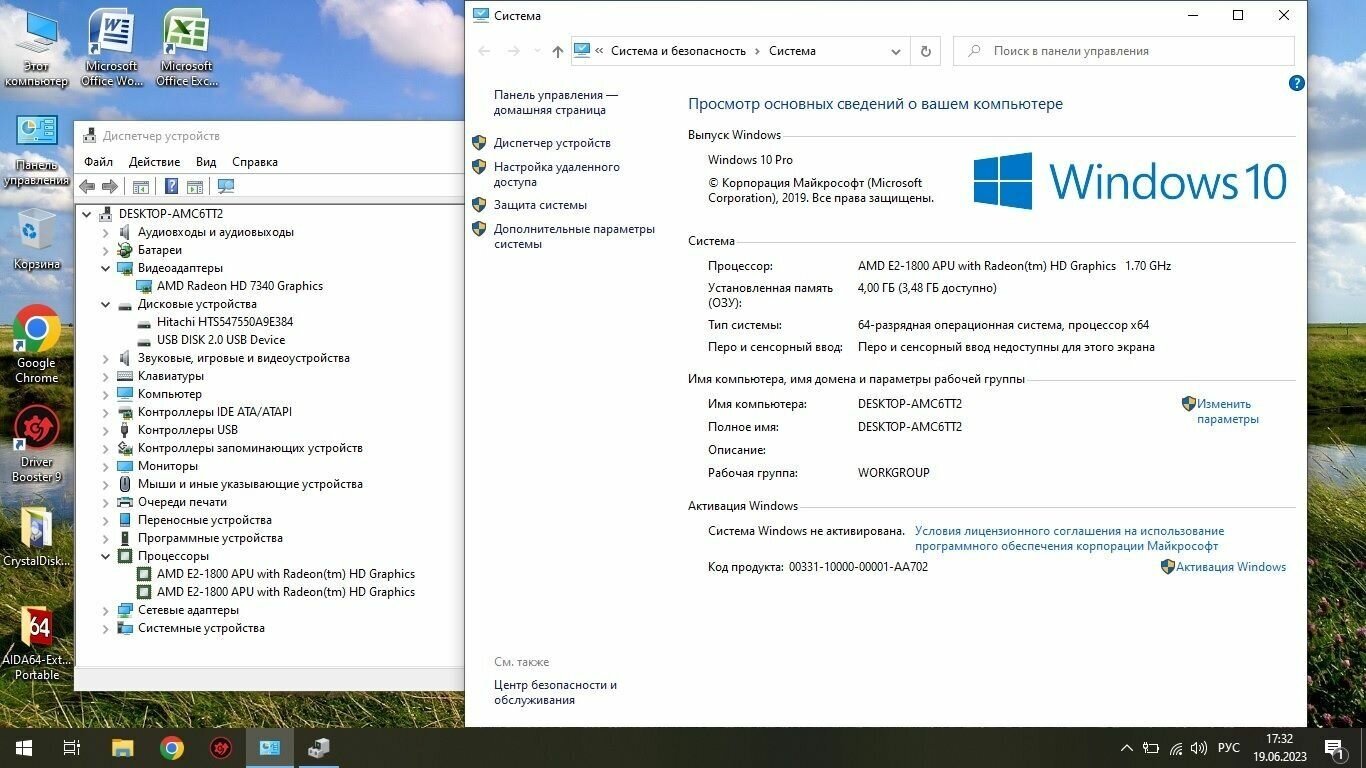Go to Панель управления домашняя страница

(556, 102)
